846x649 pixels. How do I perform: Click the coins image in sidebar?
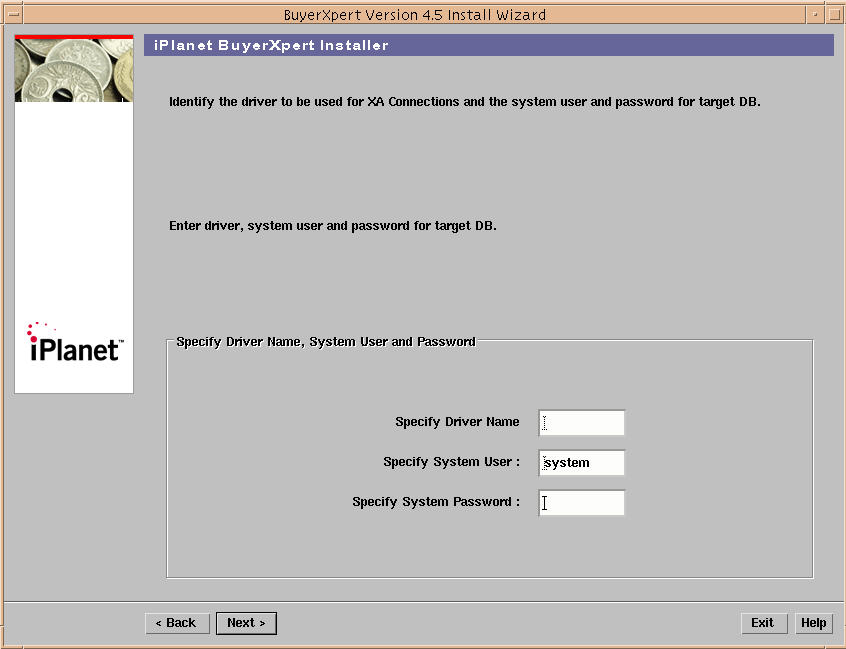(74, 70)
